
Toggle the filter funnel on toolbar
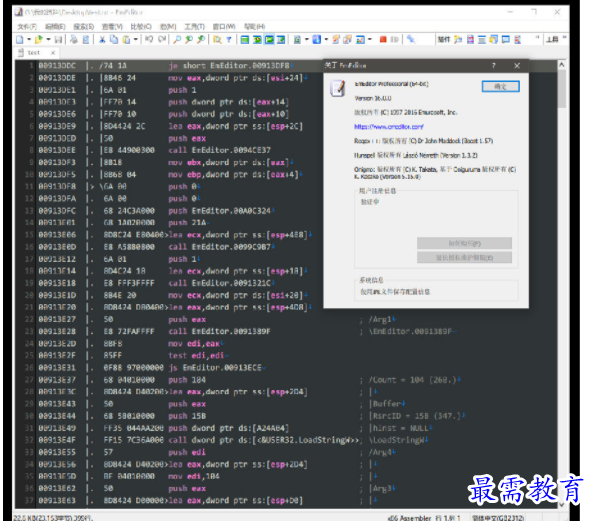229,39
